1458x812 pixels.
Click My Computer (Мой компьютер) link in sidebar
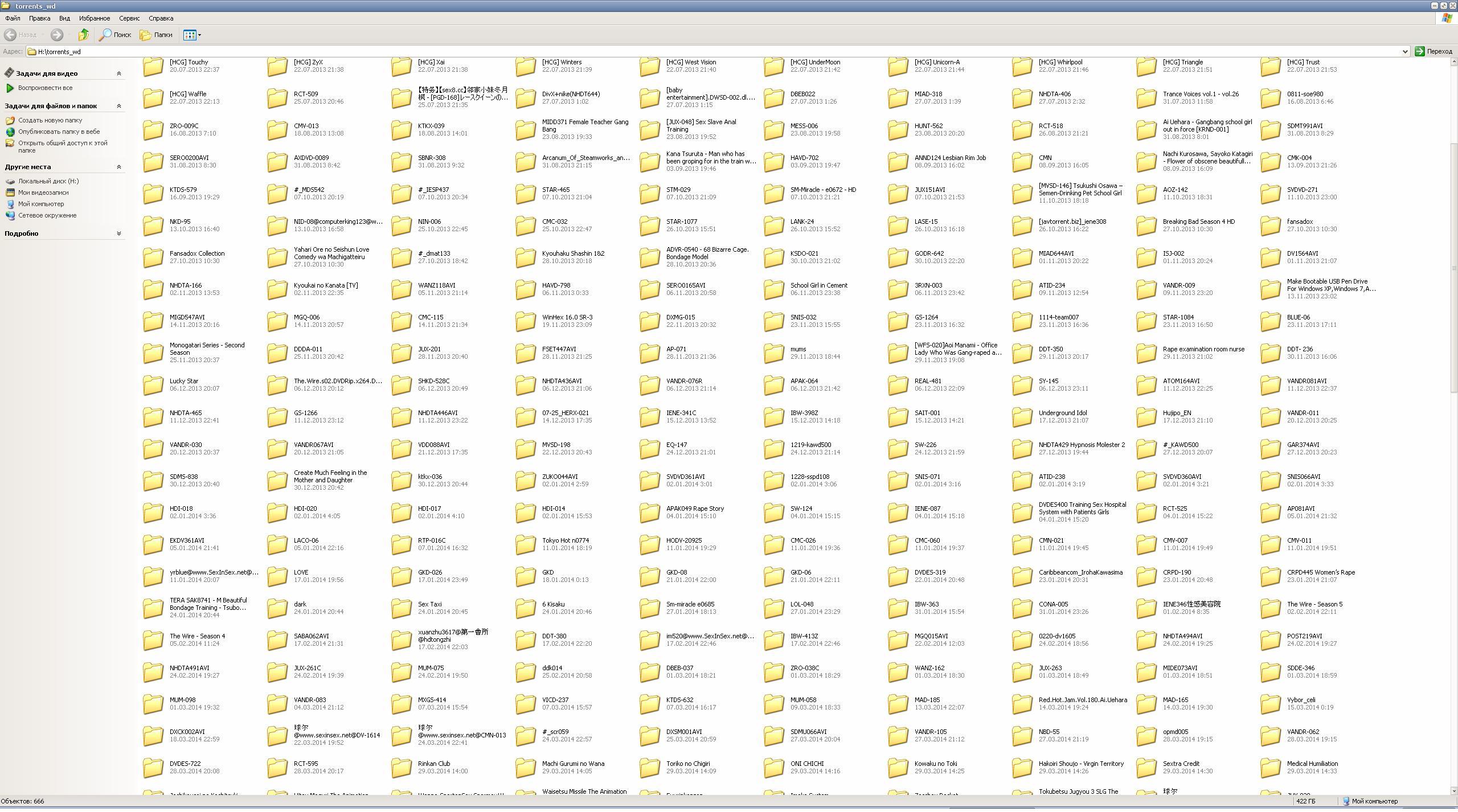(41, 204)
